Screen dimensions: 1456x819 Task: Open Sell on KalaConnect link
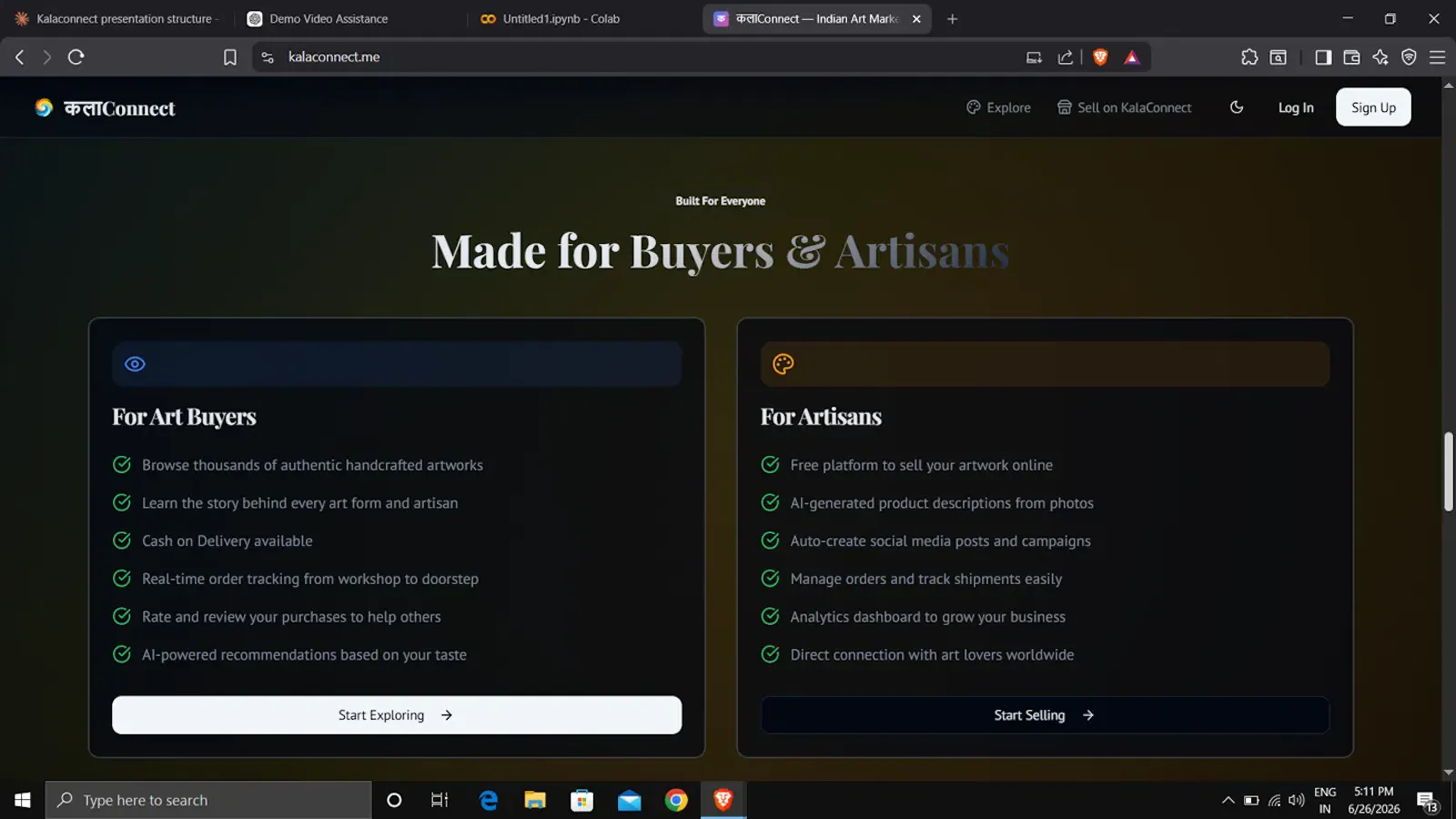tap(1124, 107)
